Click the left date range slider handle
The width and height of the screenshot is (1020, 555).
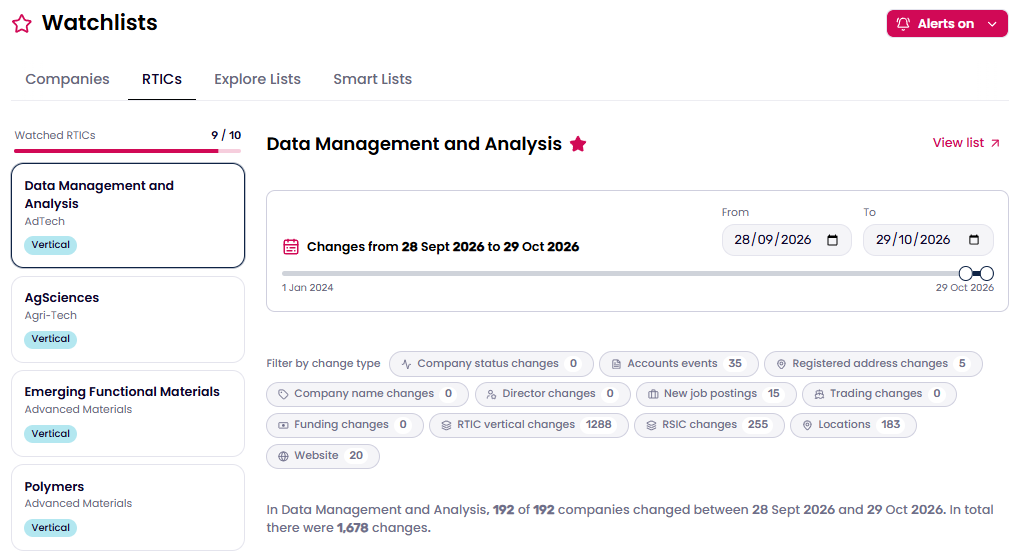click(965, 273)
